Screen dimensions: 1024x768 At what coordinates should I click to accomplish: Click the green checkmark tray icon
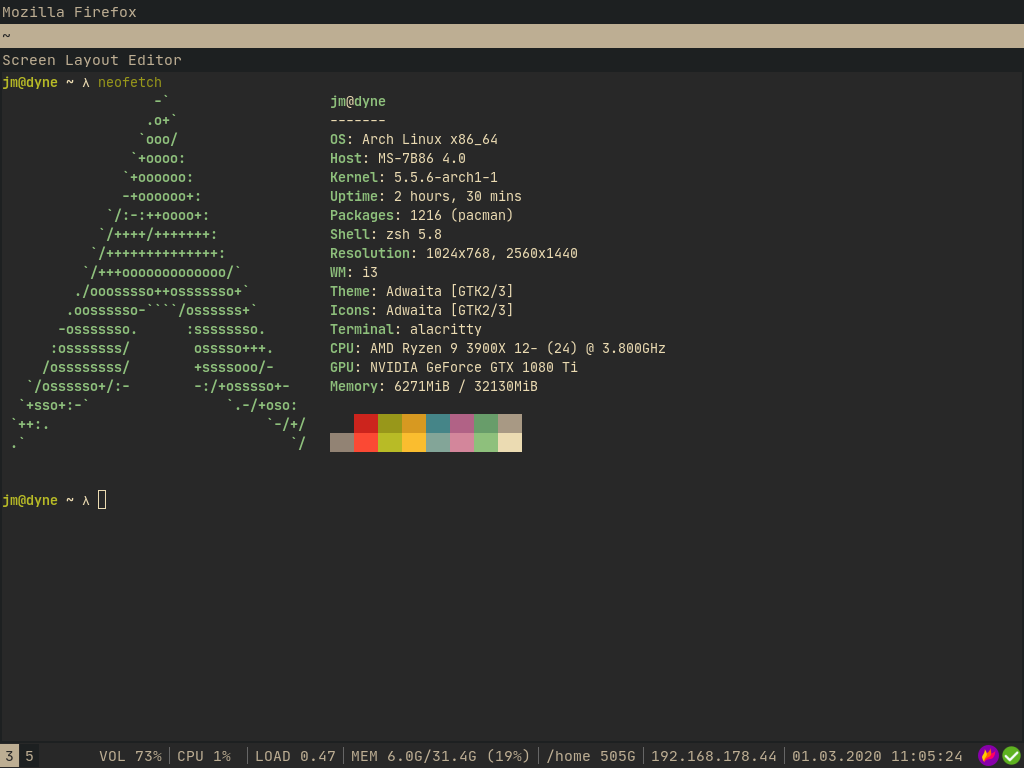(x=1012, y=756)
